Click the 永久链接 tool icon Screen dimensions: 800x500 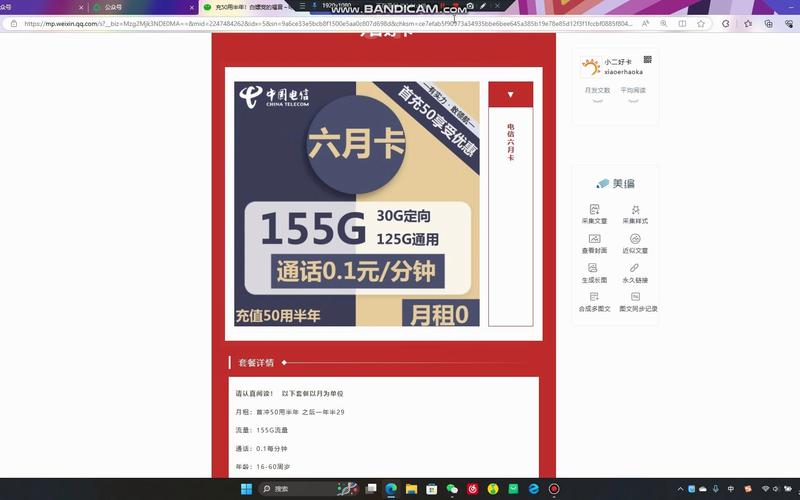634,268
